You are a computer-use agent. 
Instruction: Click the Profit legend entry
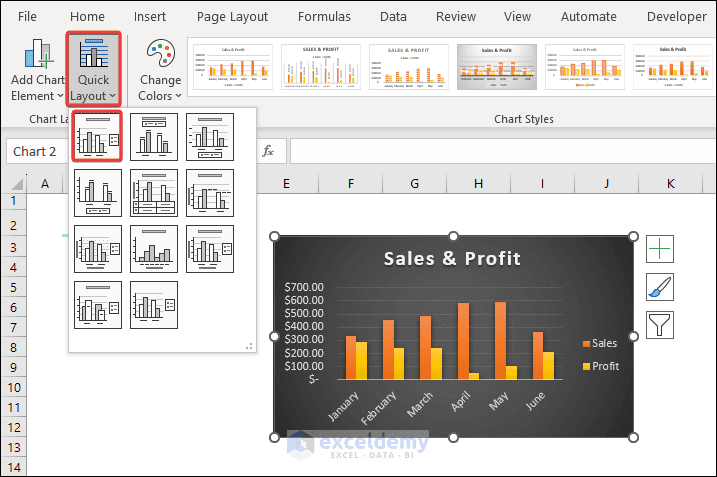tap(601, 366)
